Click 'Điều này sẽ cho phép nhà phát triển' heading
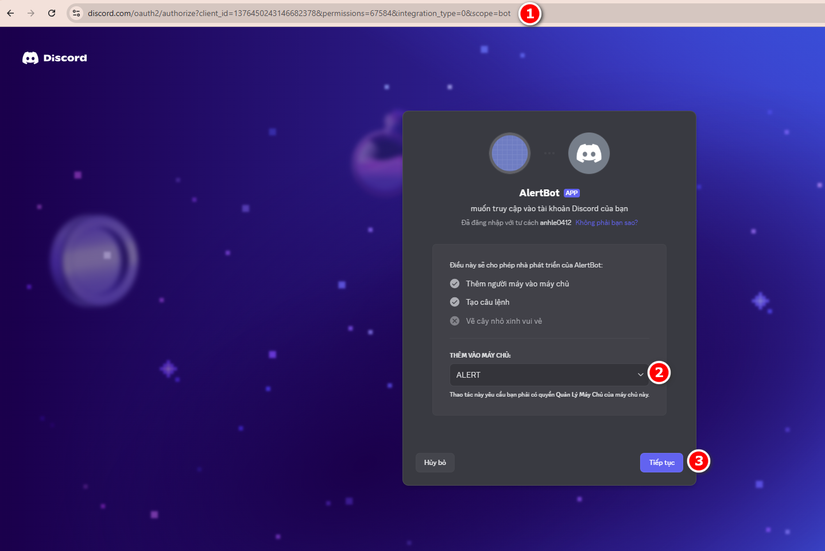 coord(526,265)
